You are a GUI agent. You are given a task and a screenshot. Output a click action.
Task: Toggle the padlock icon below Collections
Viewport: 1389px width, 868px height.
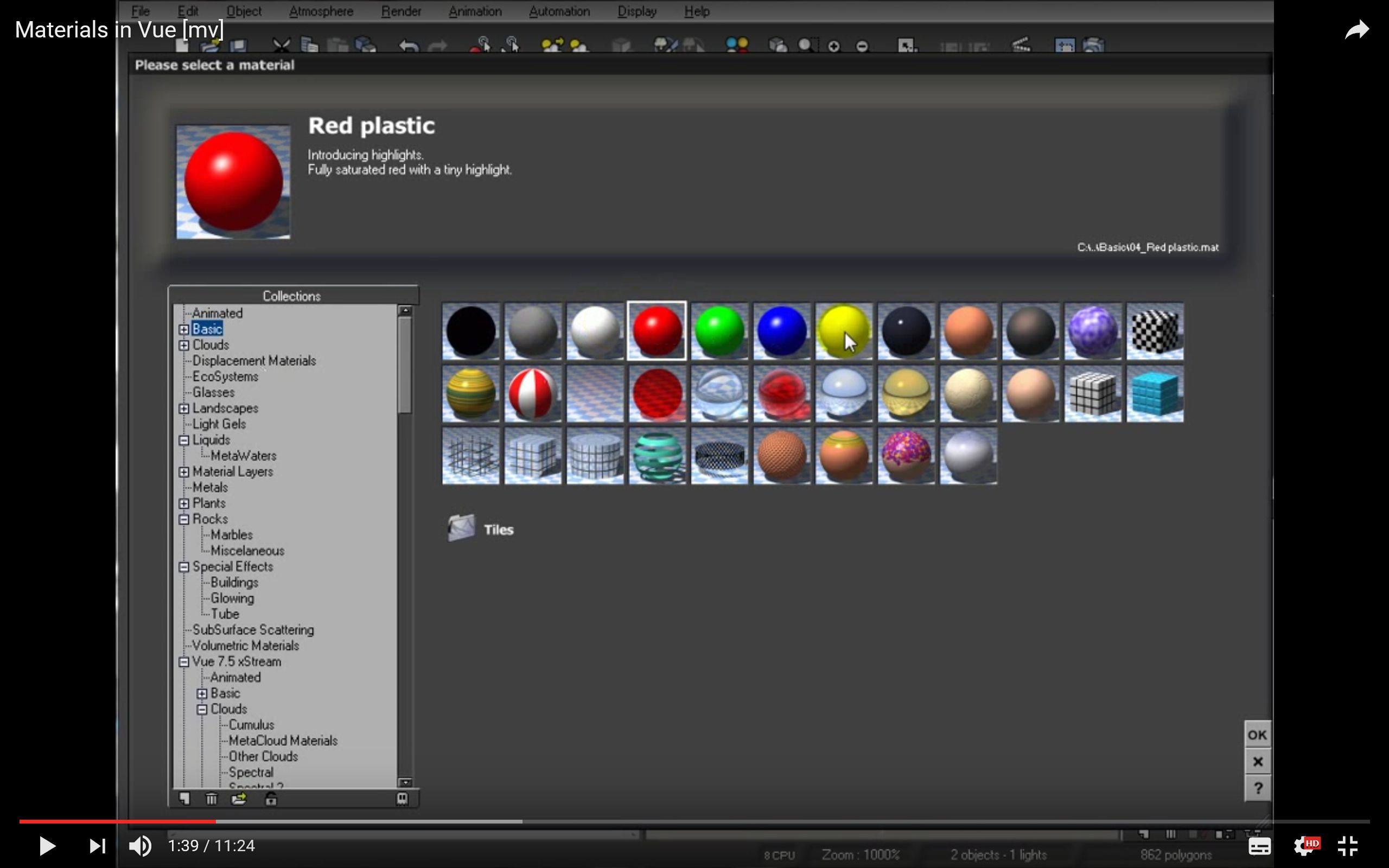271,799
